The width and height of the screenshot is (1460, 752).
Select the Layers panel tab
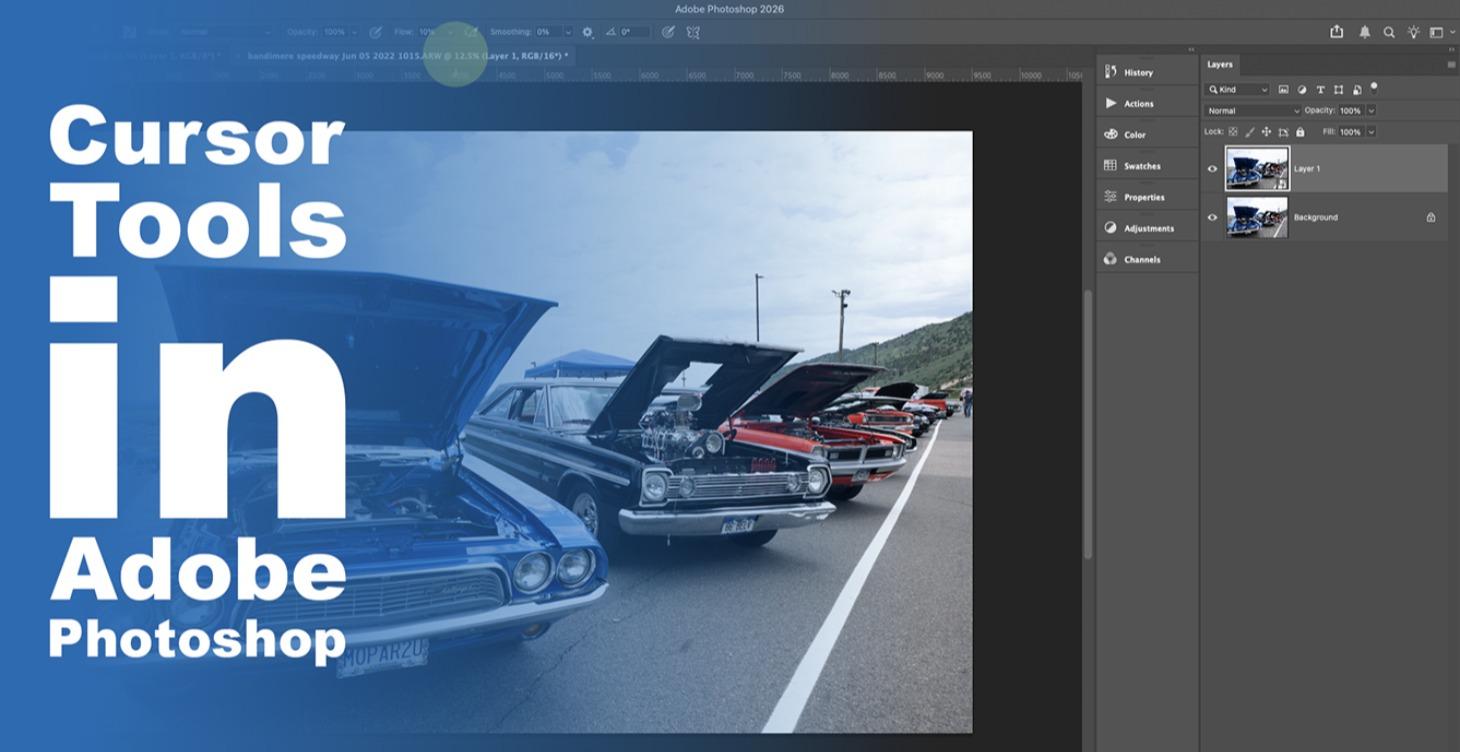(x=1220, y=64)
